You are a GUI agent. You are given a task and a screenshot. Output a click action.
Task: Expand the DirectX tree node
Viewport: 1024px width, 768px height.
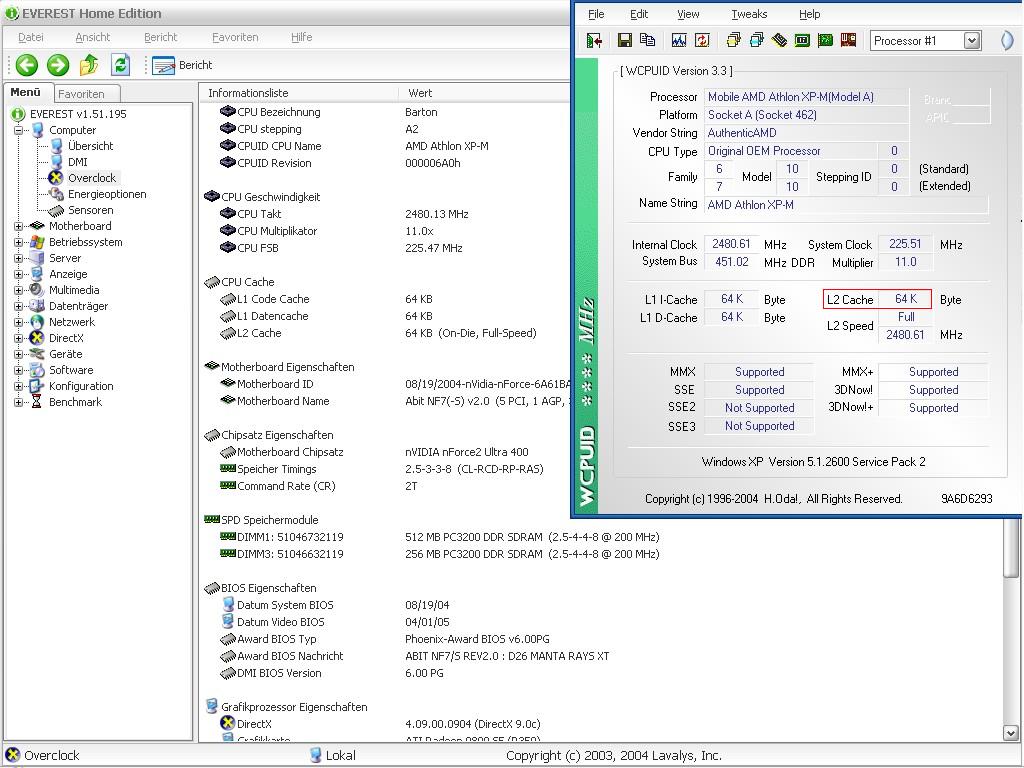[18, 338]
